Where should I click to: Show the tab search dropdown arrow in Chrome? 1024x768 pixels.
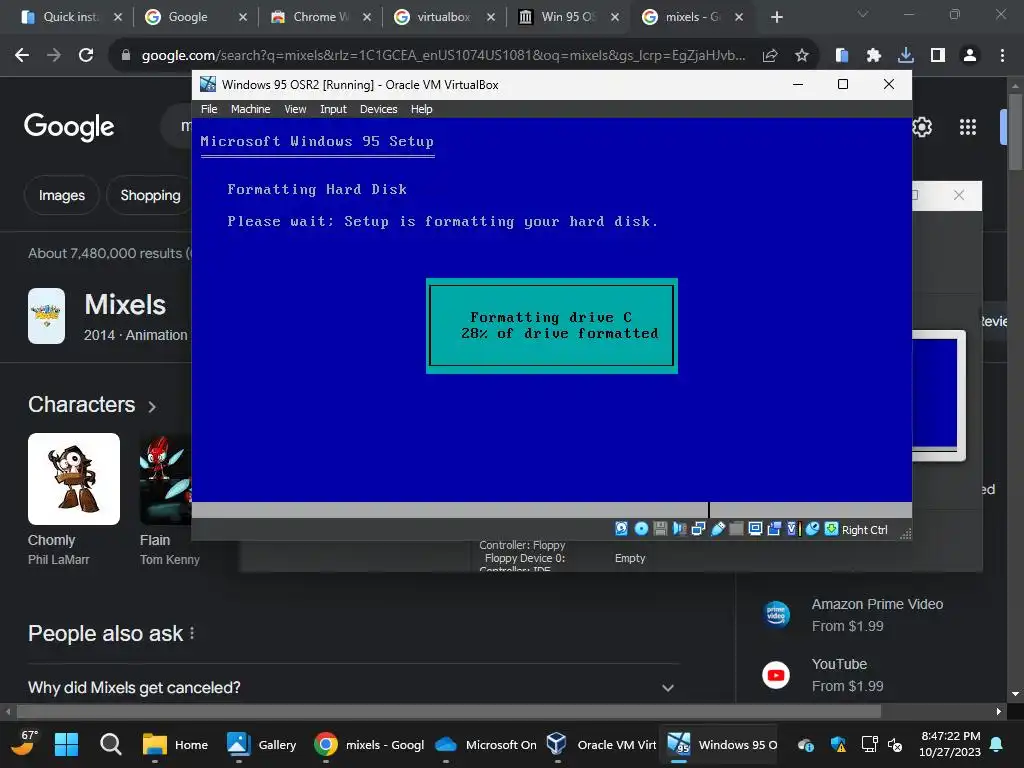click(x=863, y=14)
